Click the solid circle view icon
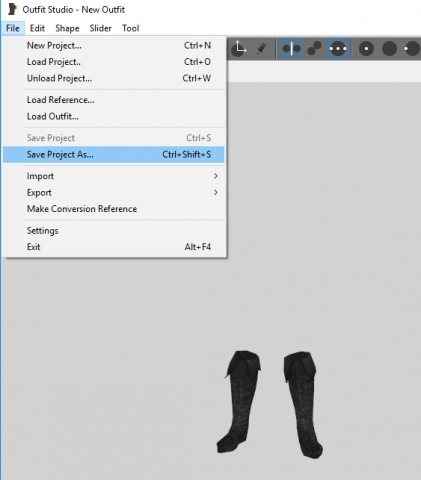The width and height of the screenshot is (421, 480). 389,49
